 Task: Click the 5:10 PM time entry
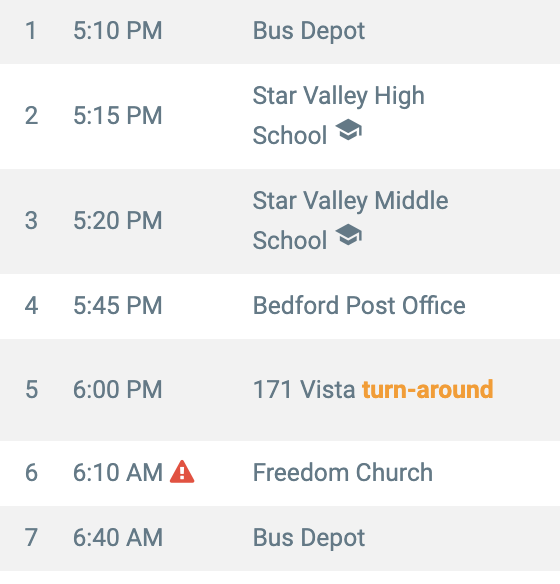point(118,31)
